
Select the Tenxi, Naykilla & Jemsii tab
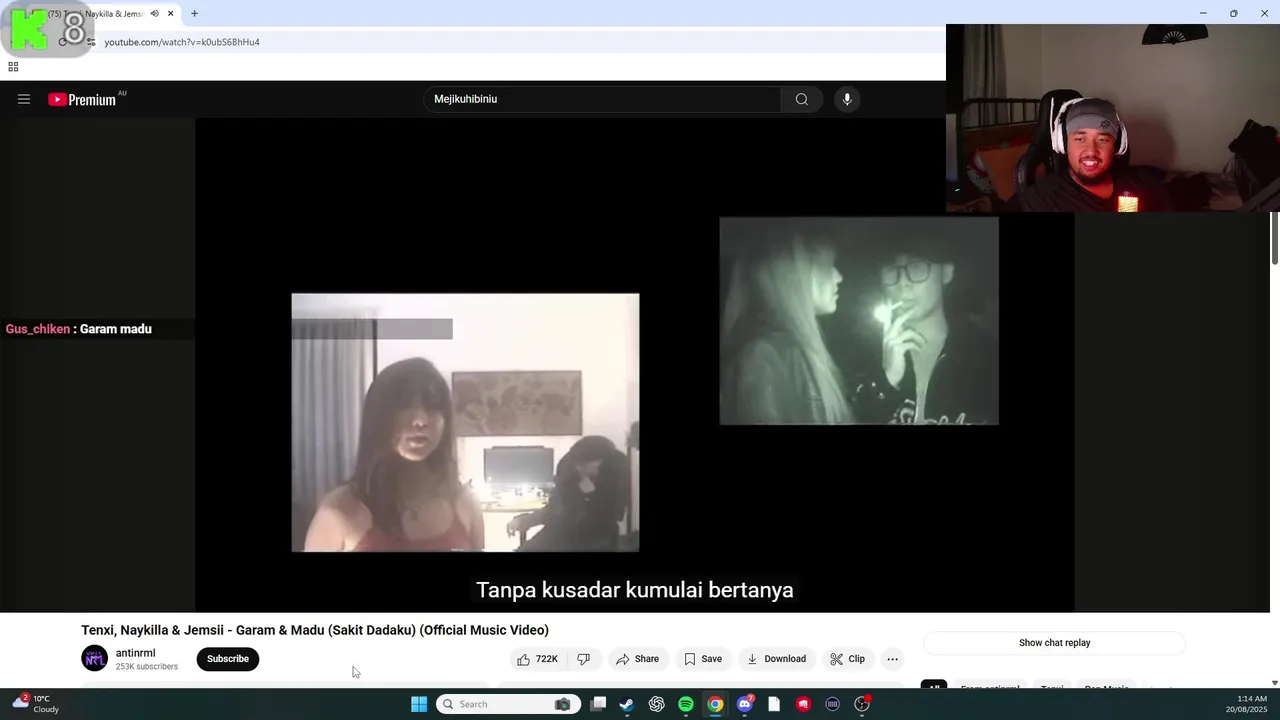coord(100,14)
